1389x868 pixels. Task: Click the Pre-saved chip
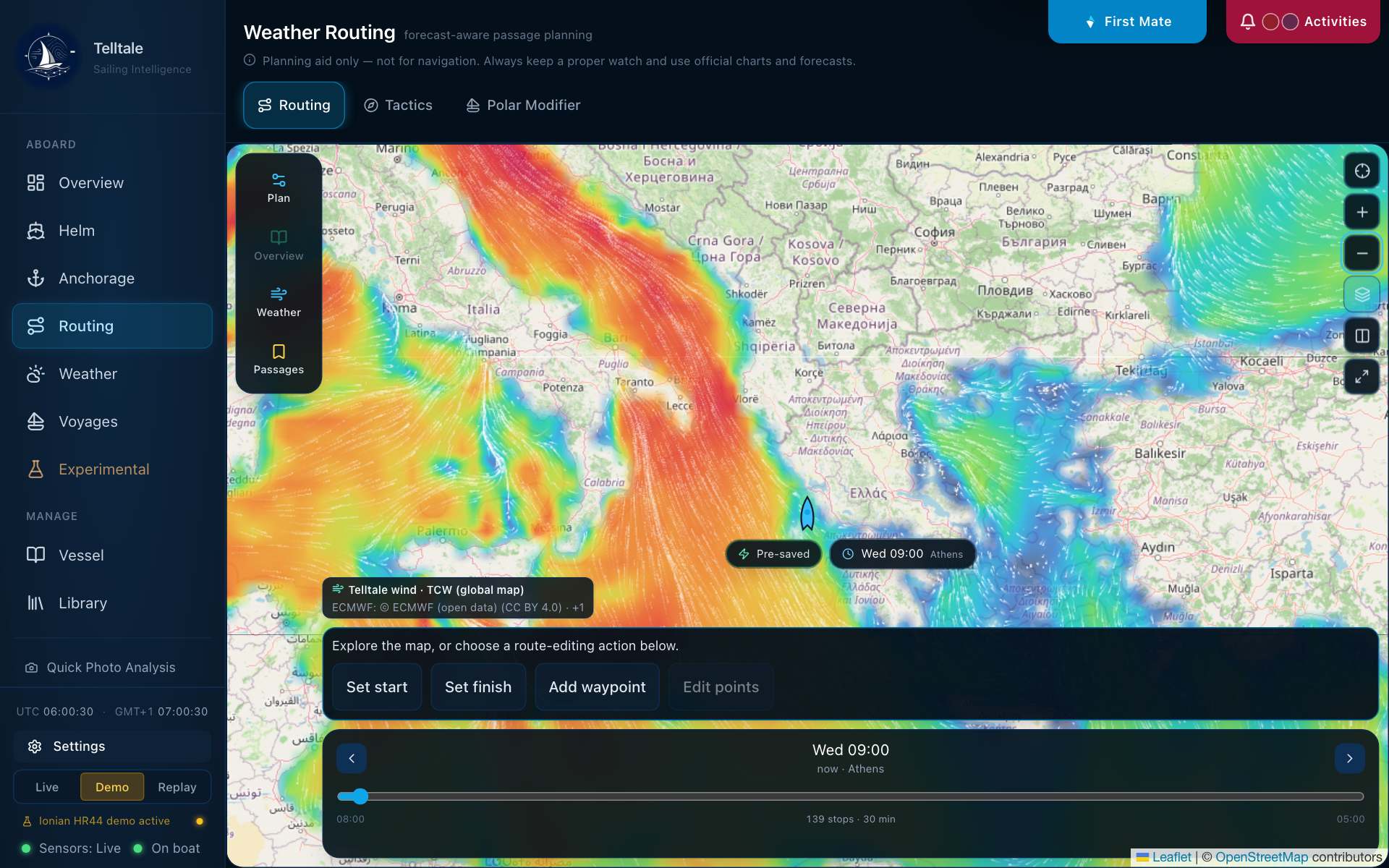(x=774, y=554)
